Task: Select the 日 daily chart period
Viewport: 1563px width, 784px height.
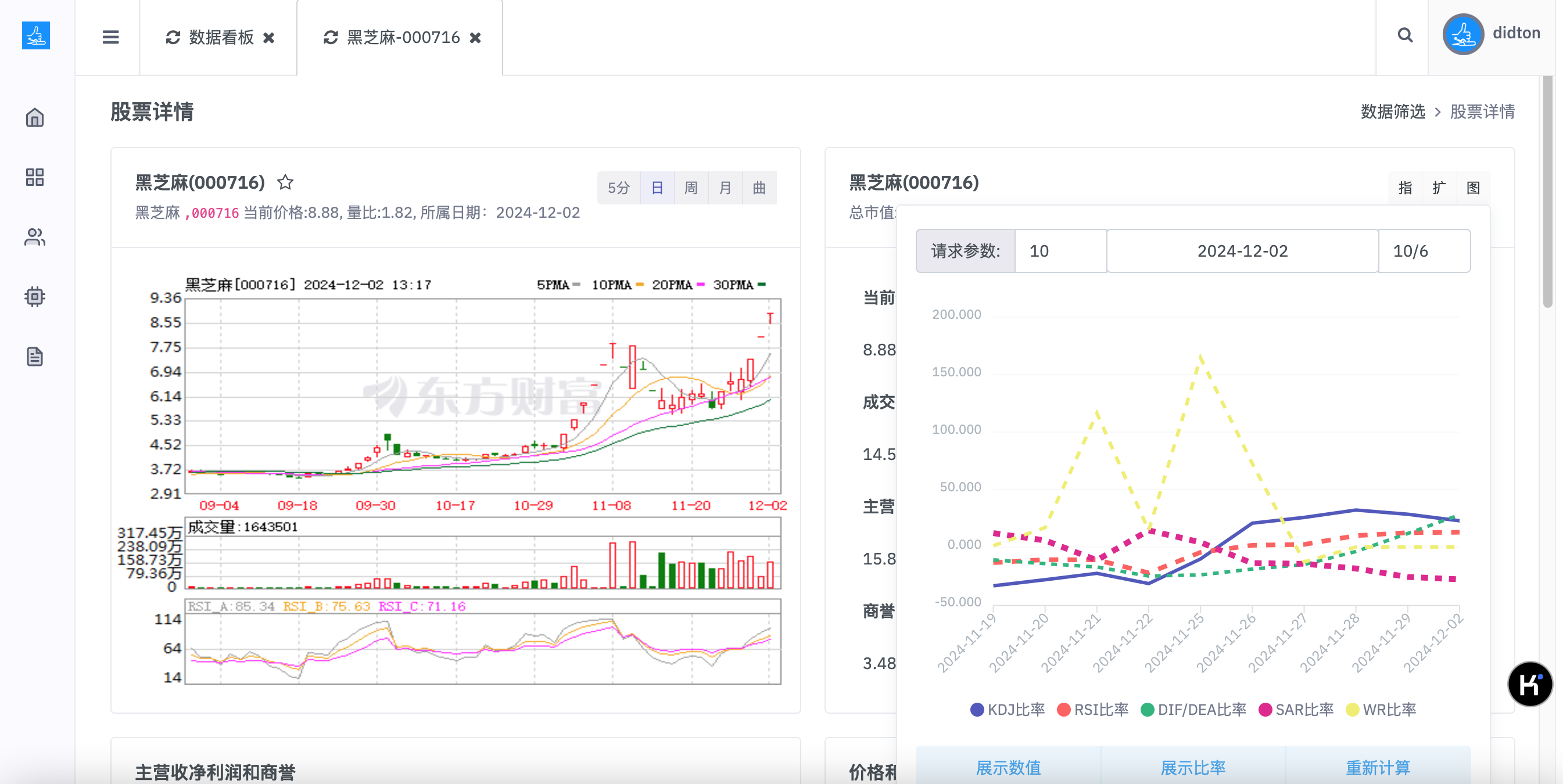Action: point(657,188)
